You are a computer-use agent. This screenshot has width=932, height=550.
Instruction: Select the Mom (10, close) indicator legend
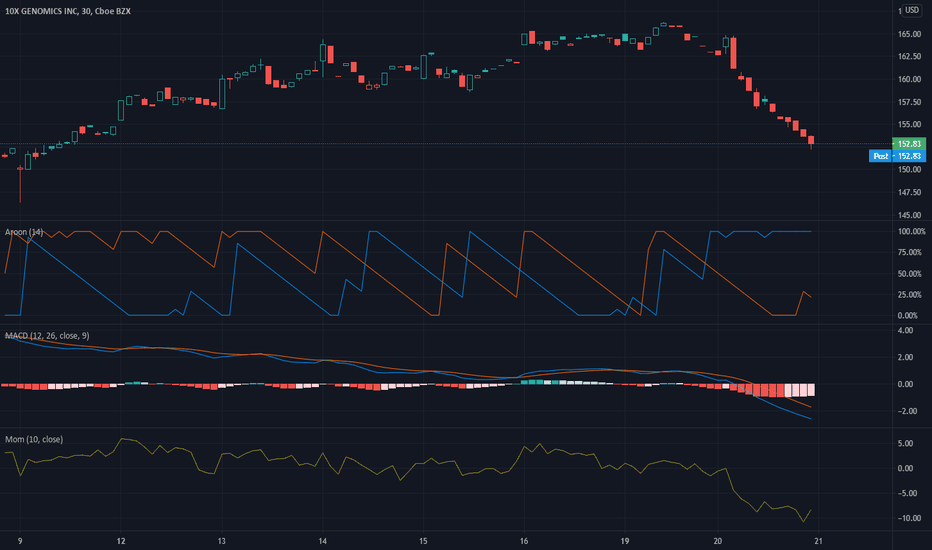(x=34, y=439)
